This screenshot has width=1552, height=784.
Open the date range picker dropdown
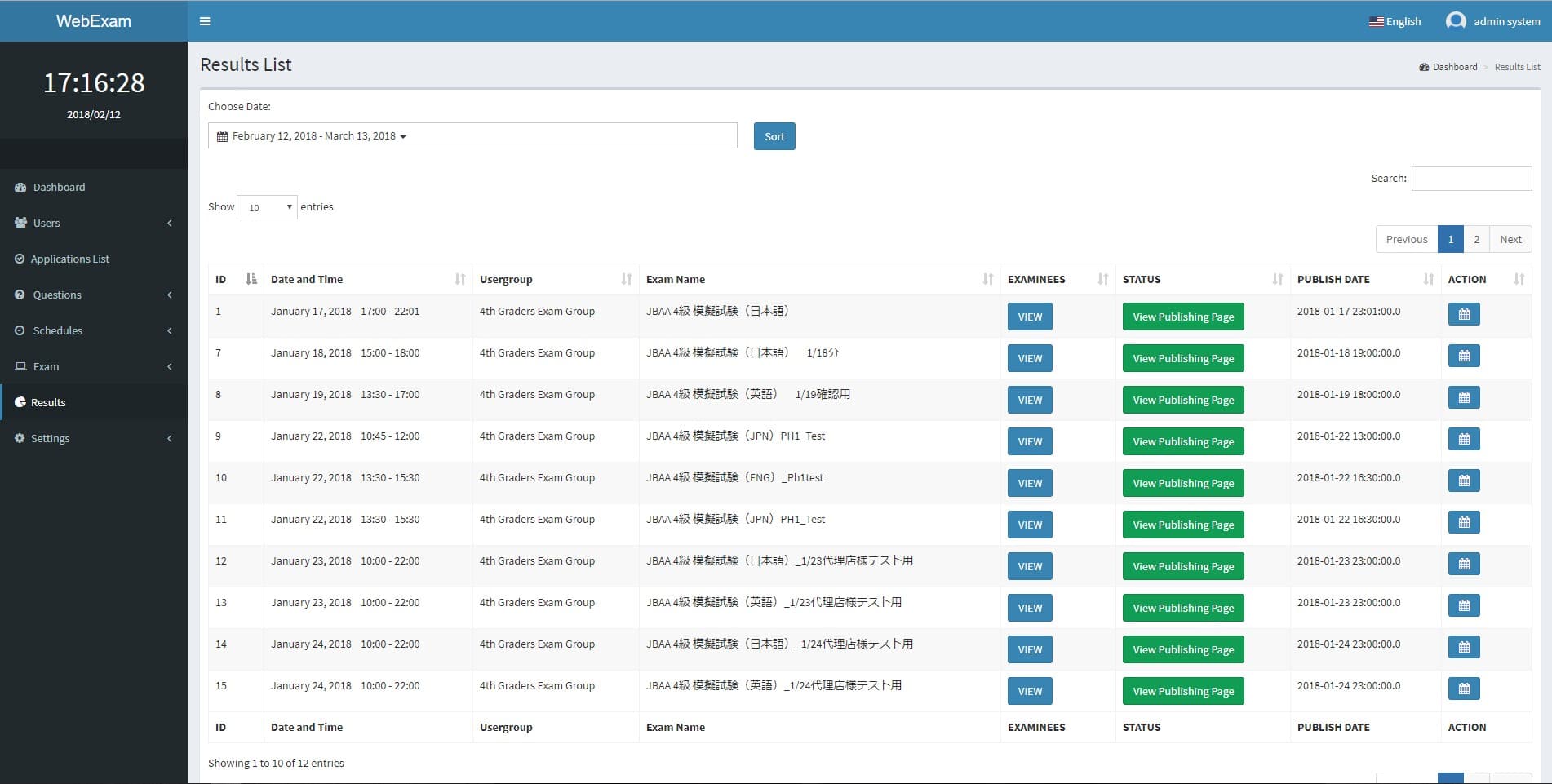point(472,135)
